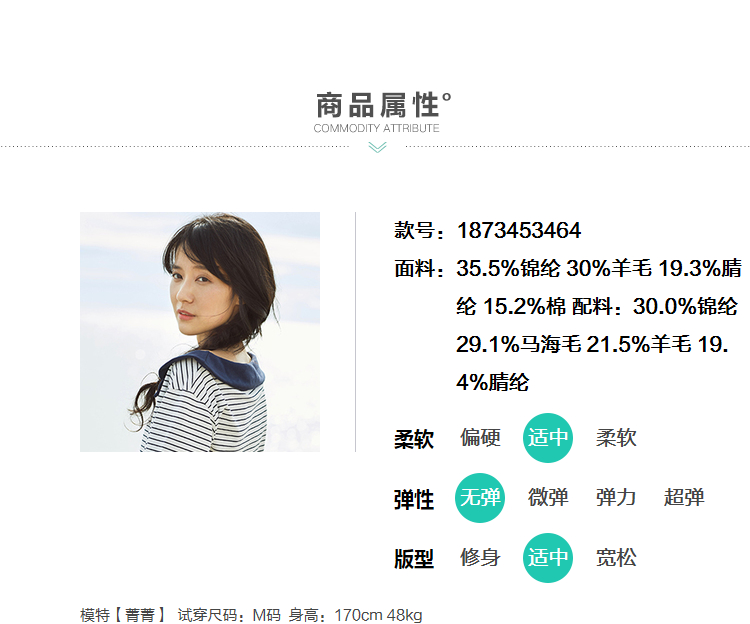The height and width of the screenshot is (624, 750).
Task: Choose 柔软 option in softness row
Action: [x=616, y=438]
